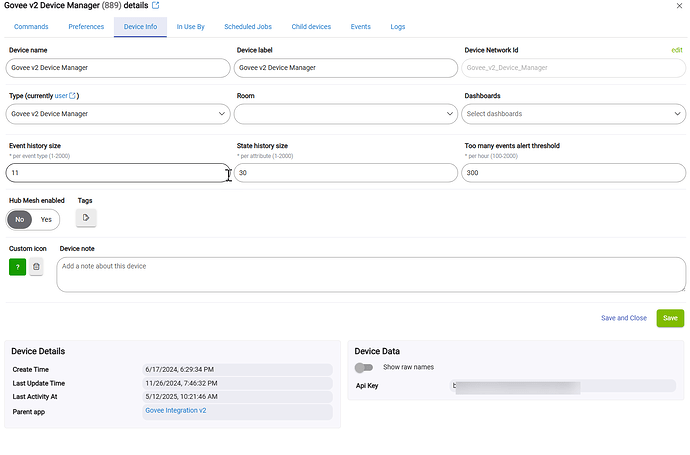This screenshot has height=455, width=690.
Task: Click into the Device note text area
Action: click(x=370, y=275)
